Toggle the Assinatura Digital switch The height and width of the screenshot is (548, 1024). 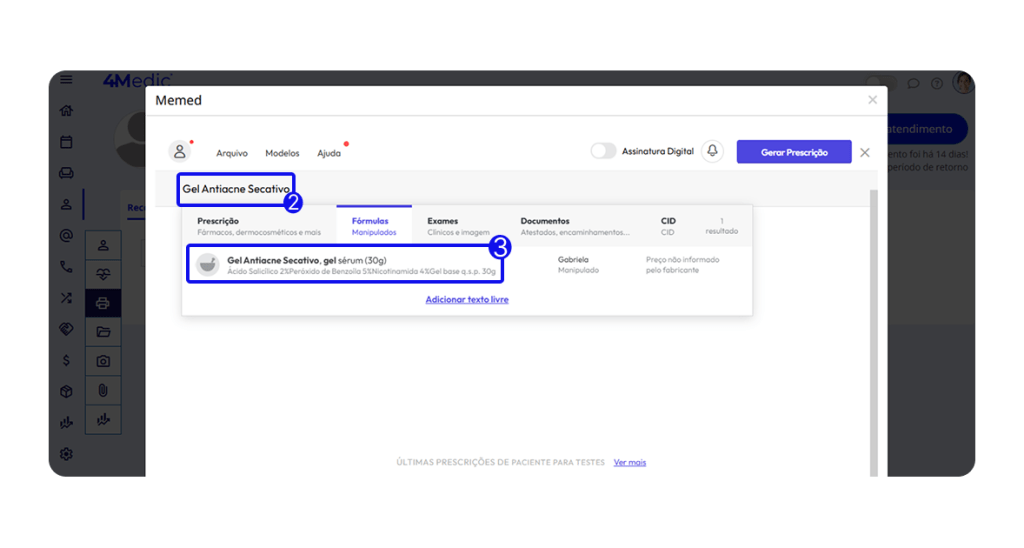(603, 151)
